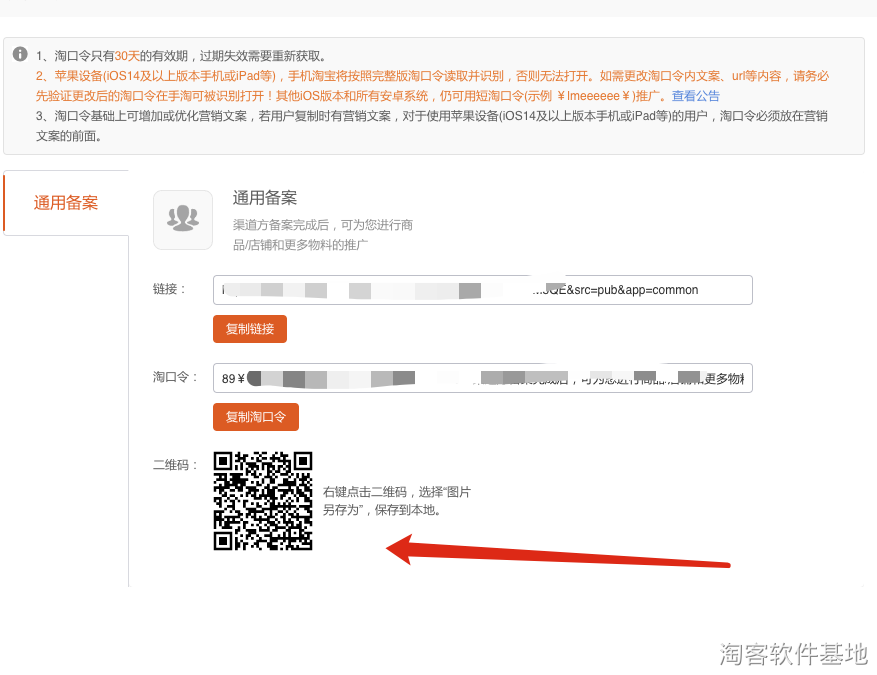The height and width of the screenshot is (675, 877).
Task: Click the 二维码 label
Action: [x=175, y=465]
